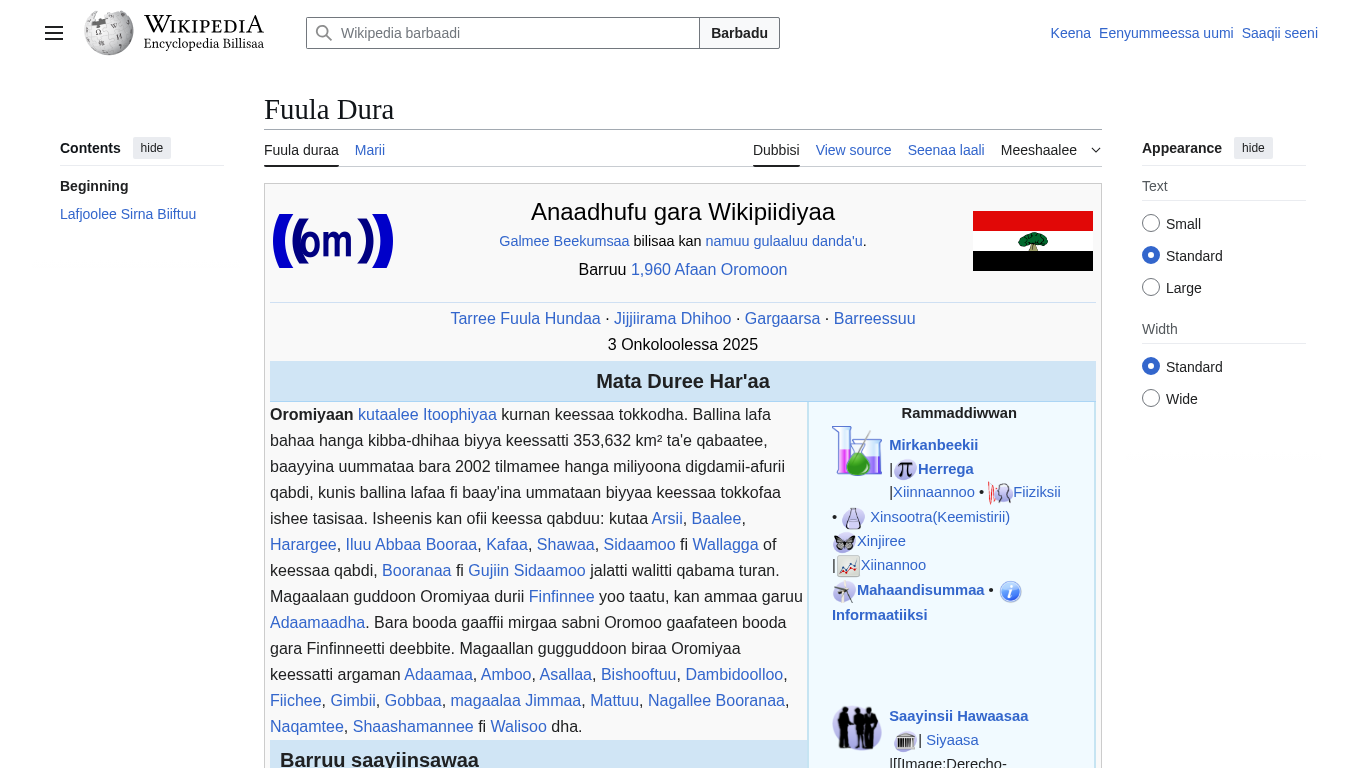Image resolution: width=1366 pixels, height=768 pixels.
Task: Click the Barbadu search button
Action: coord(739,33)
